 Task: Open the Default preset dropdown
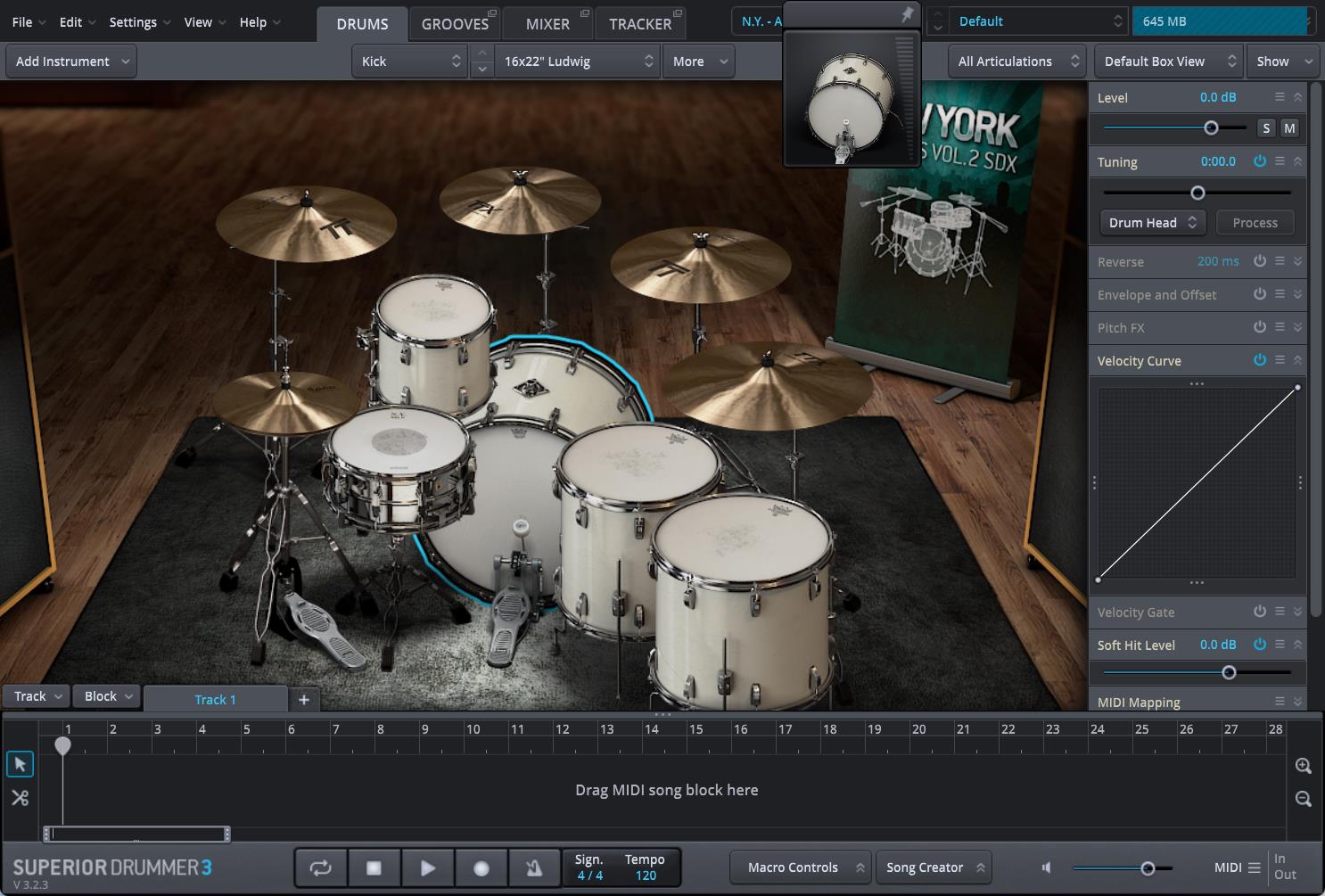pyautogui.click(x=1039, y=21)
